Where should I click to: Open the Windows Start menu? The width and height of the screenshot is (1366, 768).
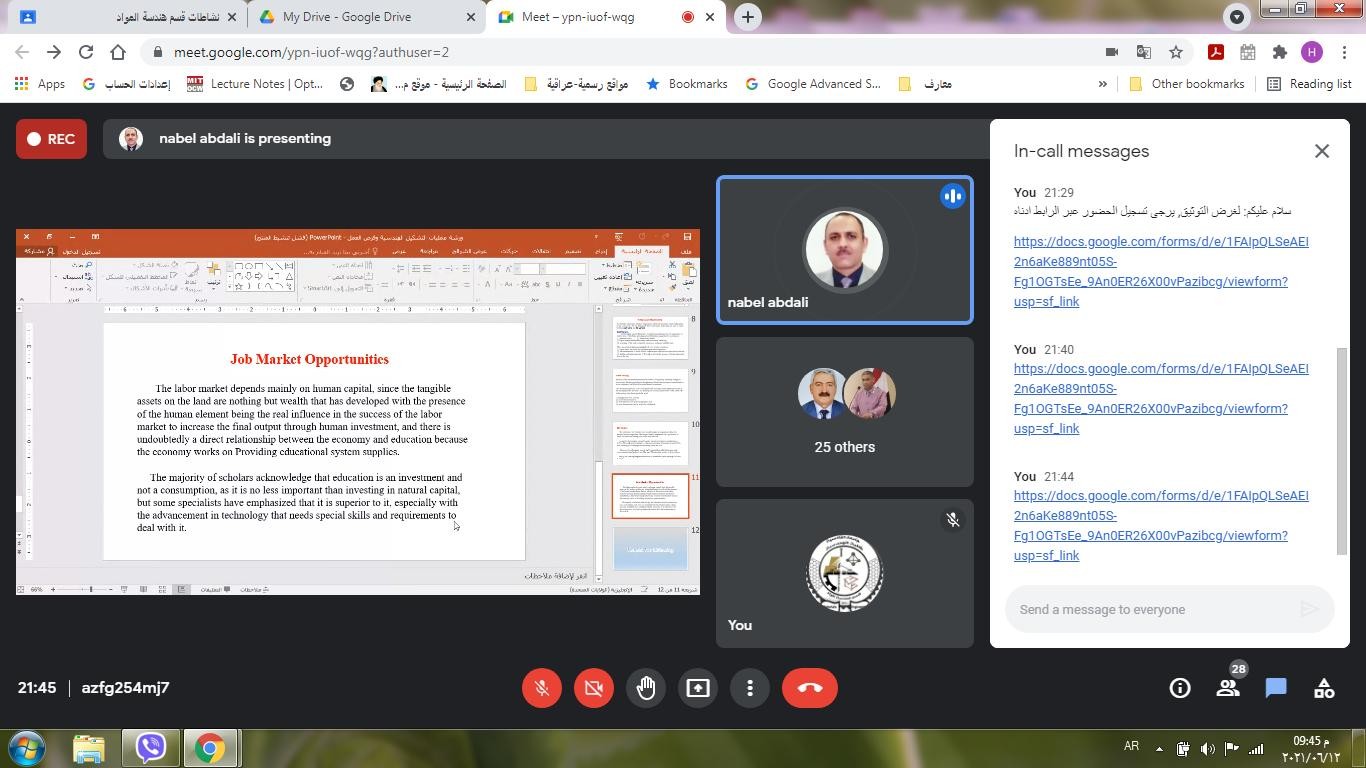27,748
